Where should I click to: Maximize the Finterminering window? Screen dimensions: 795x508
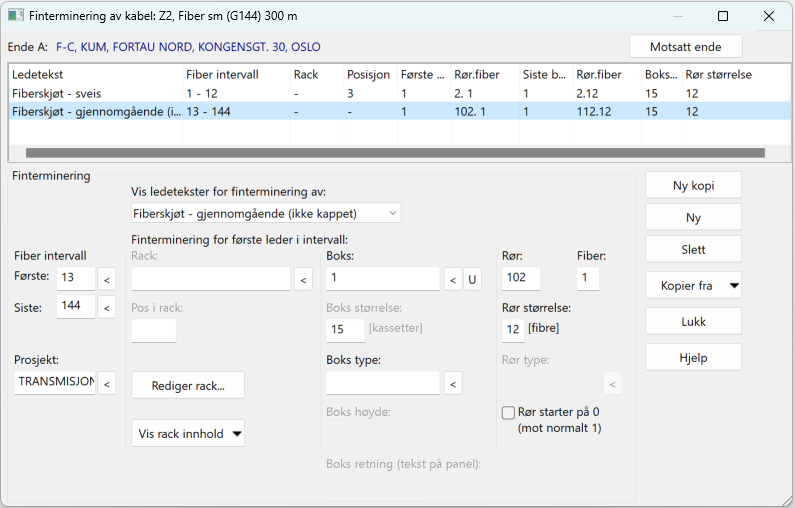pyautogui.click(x=723, y=16)
